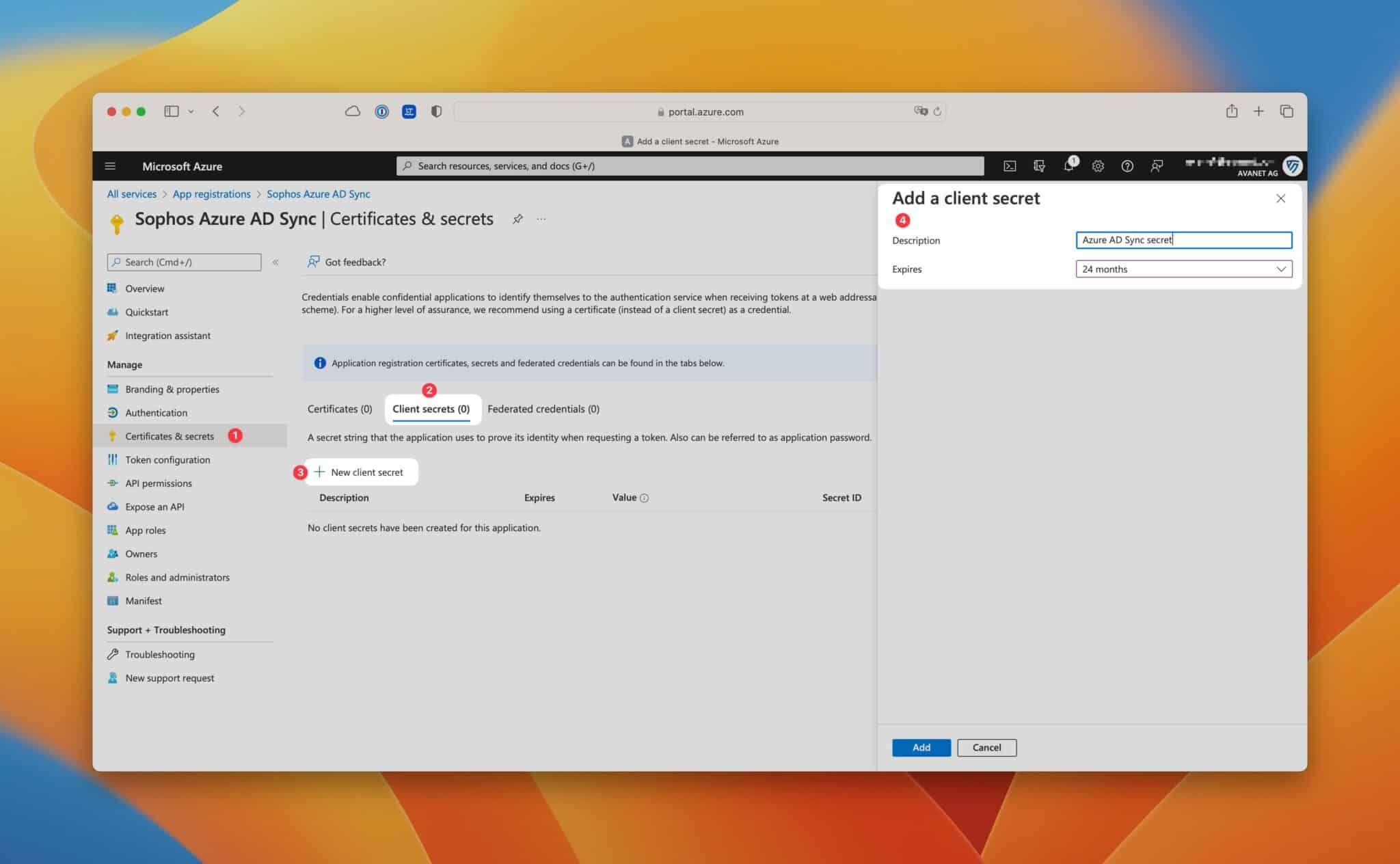Open Cloud Shell from the top bar
This screenshot has height=864, width=1400.
click(1010, 165)
